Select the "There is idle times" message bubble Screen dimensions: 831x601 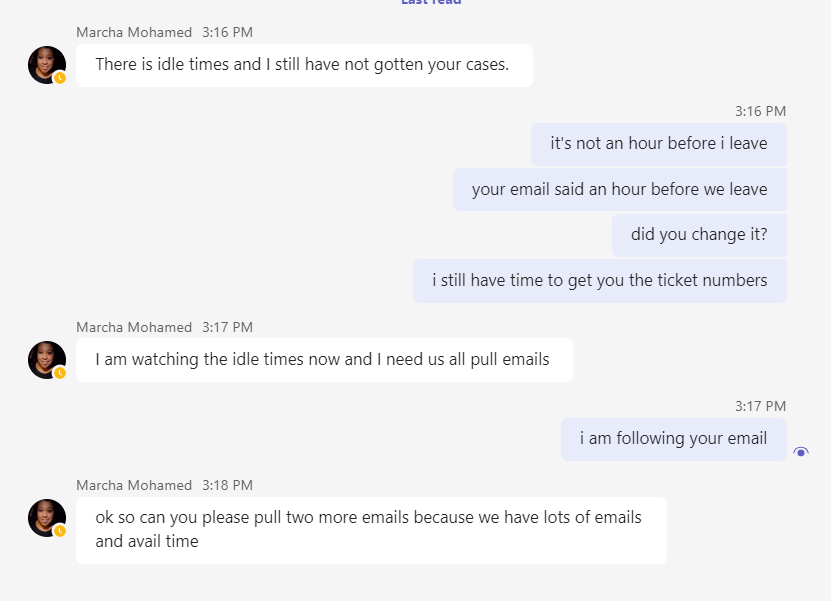(303, 65)
